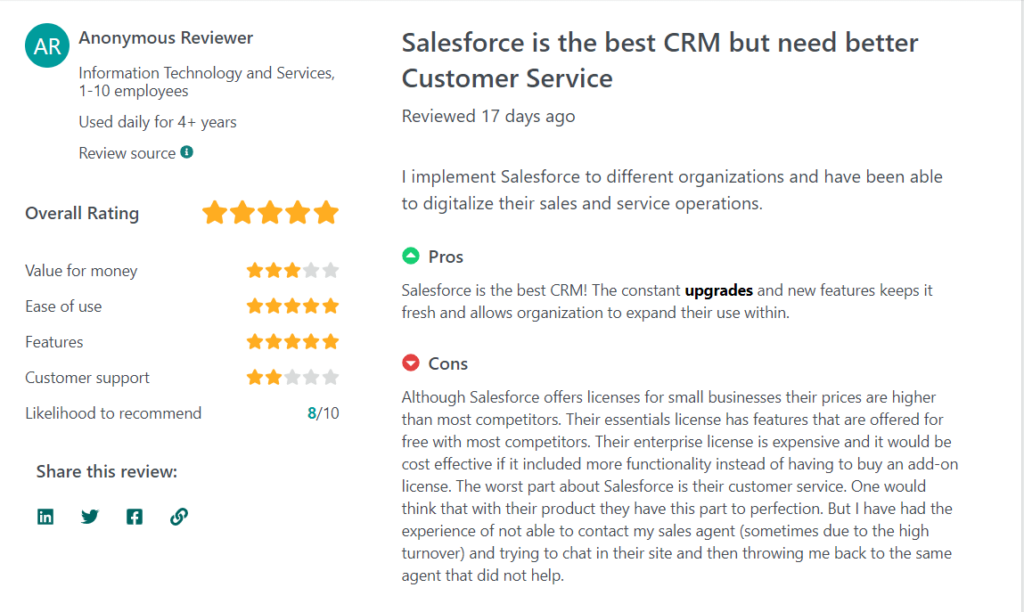The width and height of the screenshot is (1024, 612).
Task: Click the red Cons arrow icon
Action: 411,362
